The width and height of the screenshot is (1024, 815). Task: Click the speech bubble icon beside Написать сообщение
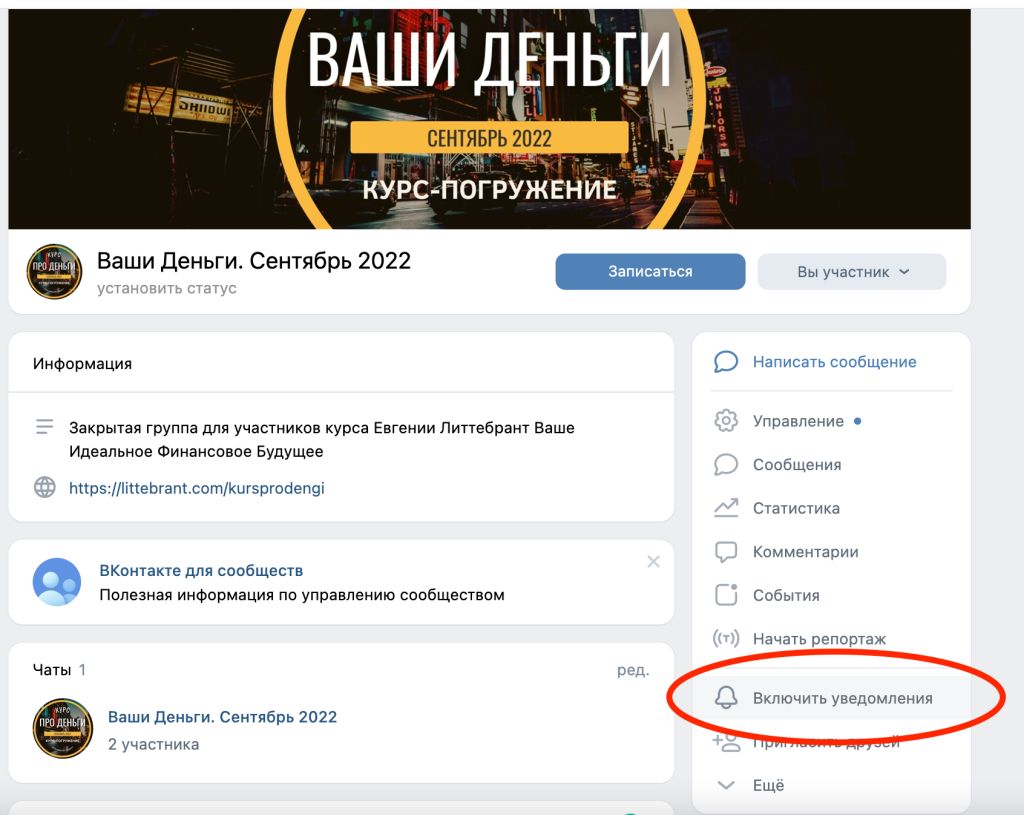point(726,362)
